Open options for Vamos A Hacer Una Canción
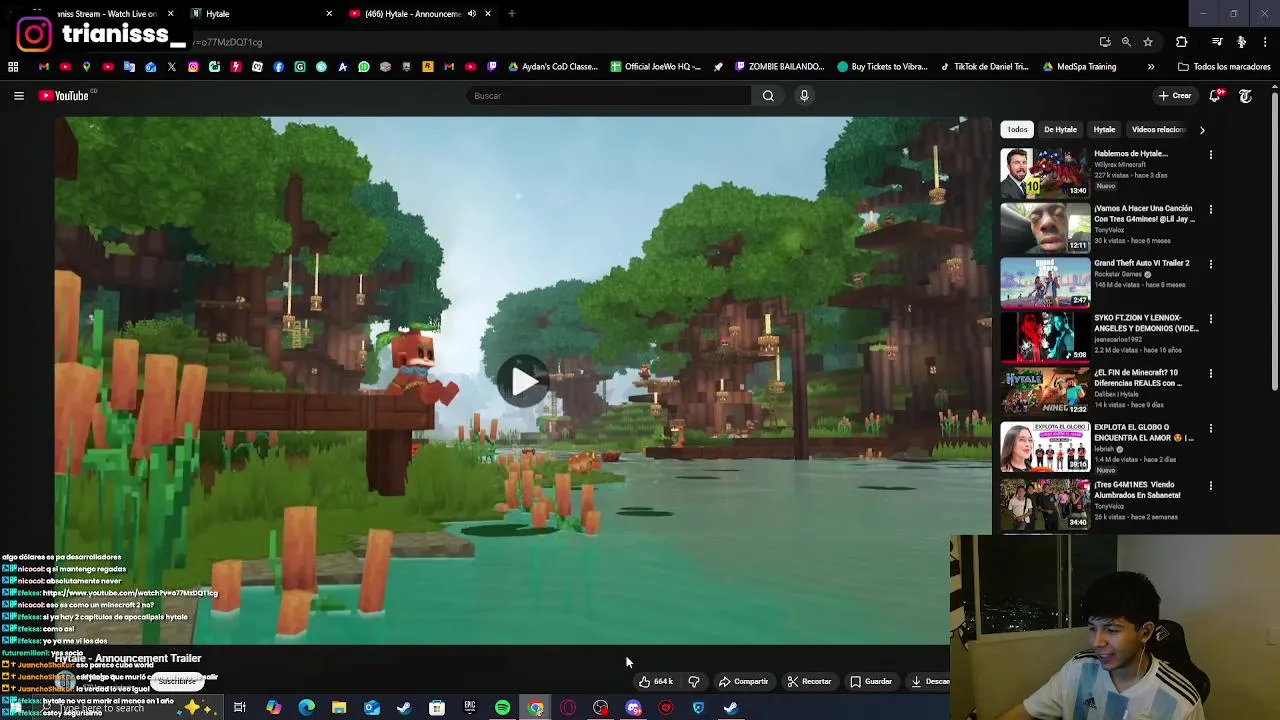This screenshot has height=720, width=1280. point(1211,210)
